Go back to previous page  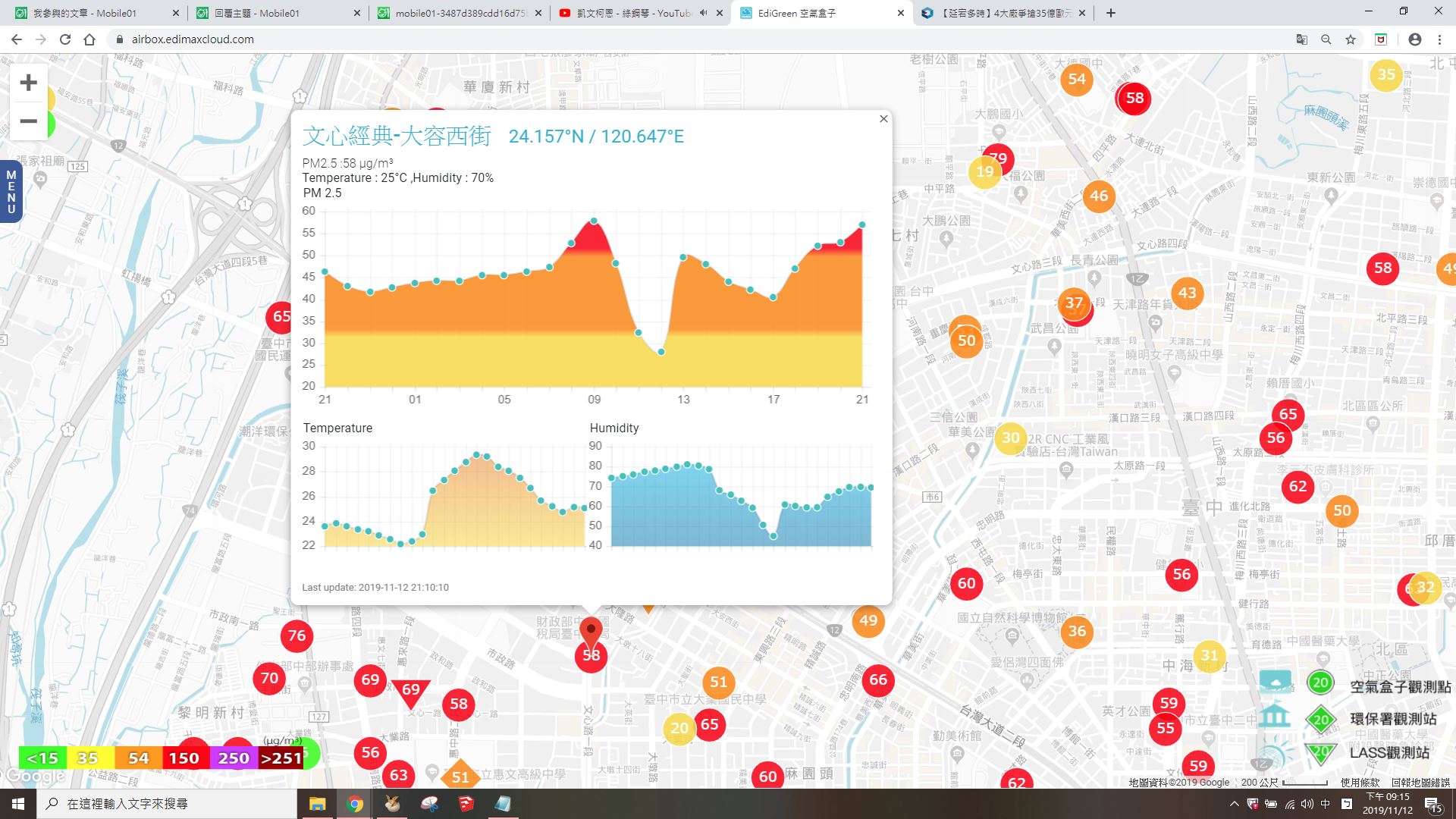pyautogui.click(x=17, y=39)
